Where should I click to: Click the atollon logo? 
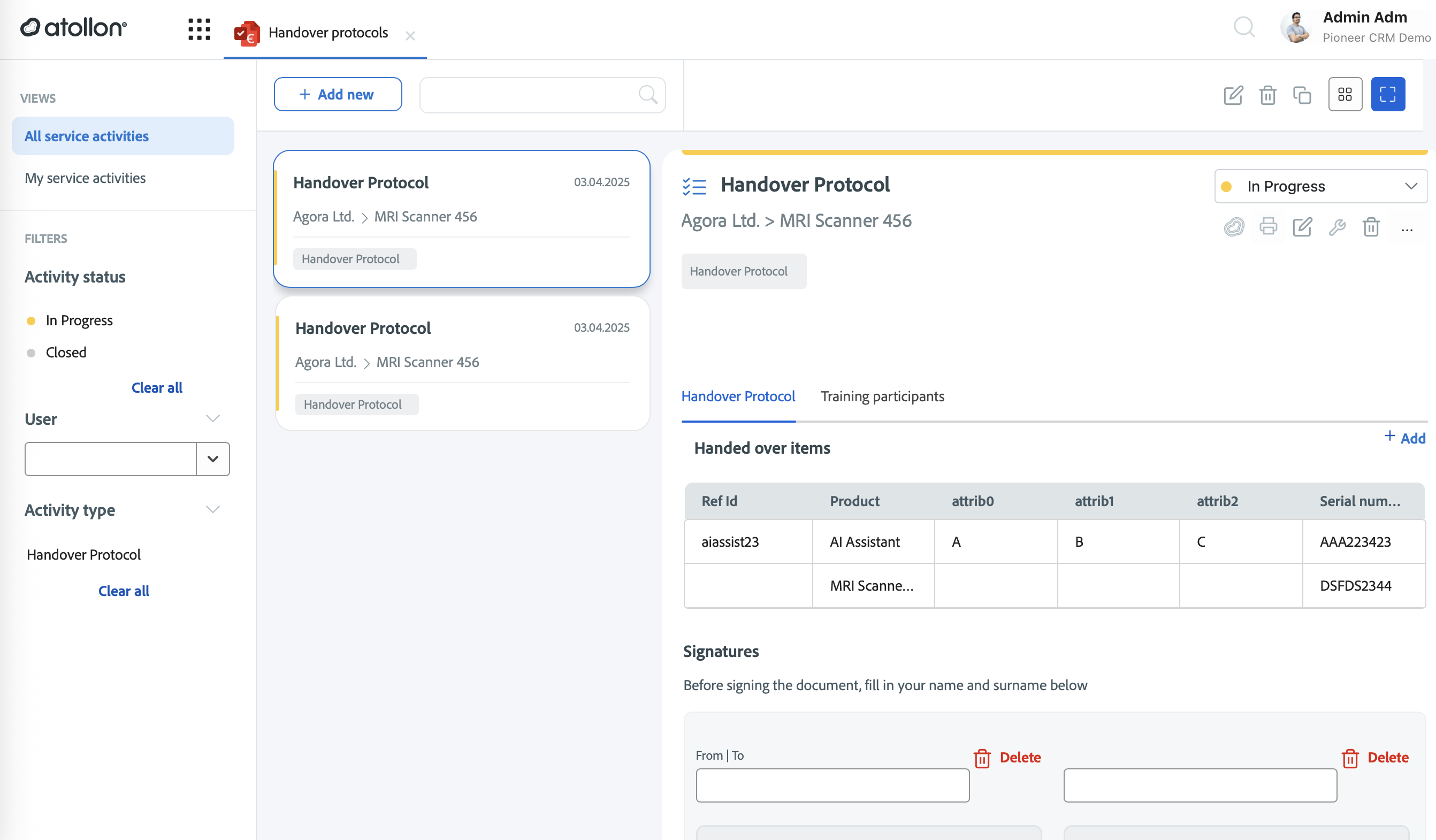pyautogui.click(x=73, y=27)
